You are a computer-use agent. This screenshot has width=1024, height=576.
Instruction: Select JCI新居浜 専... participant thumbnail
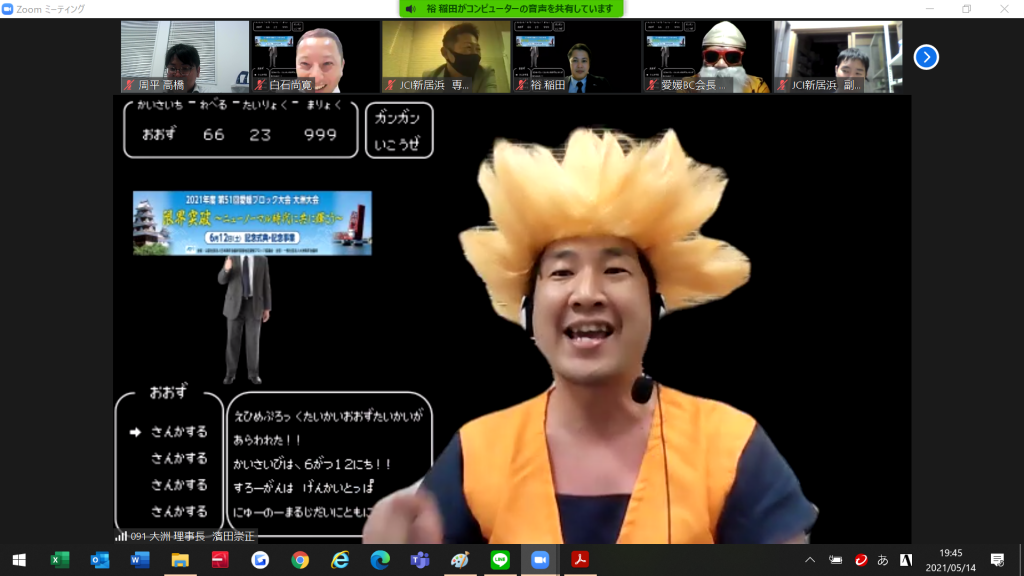(446, 56)
